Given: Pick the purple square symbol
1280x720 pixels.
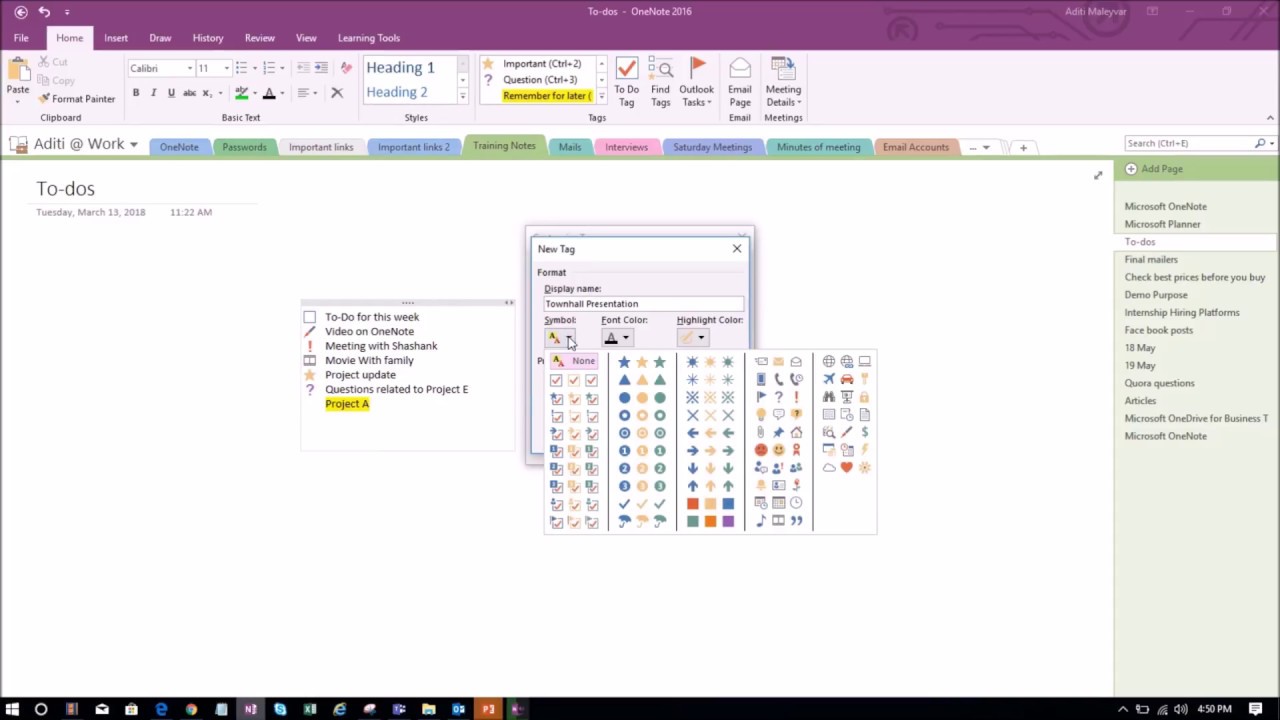Looking at the screenshot, I should [728, 521].
